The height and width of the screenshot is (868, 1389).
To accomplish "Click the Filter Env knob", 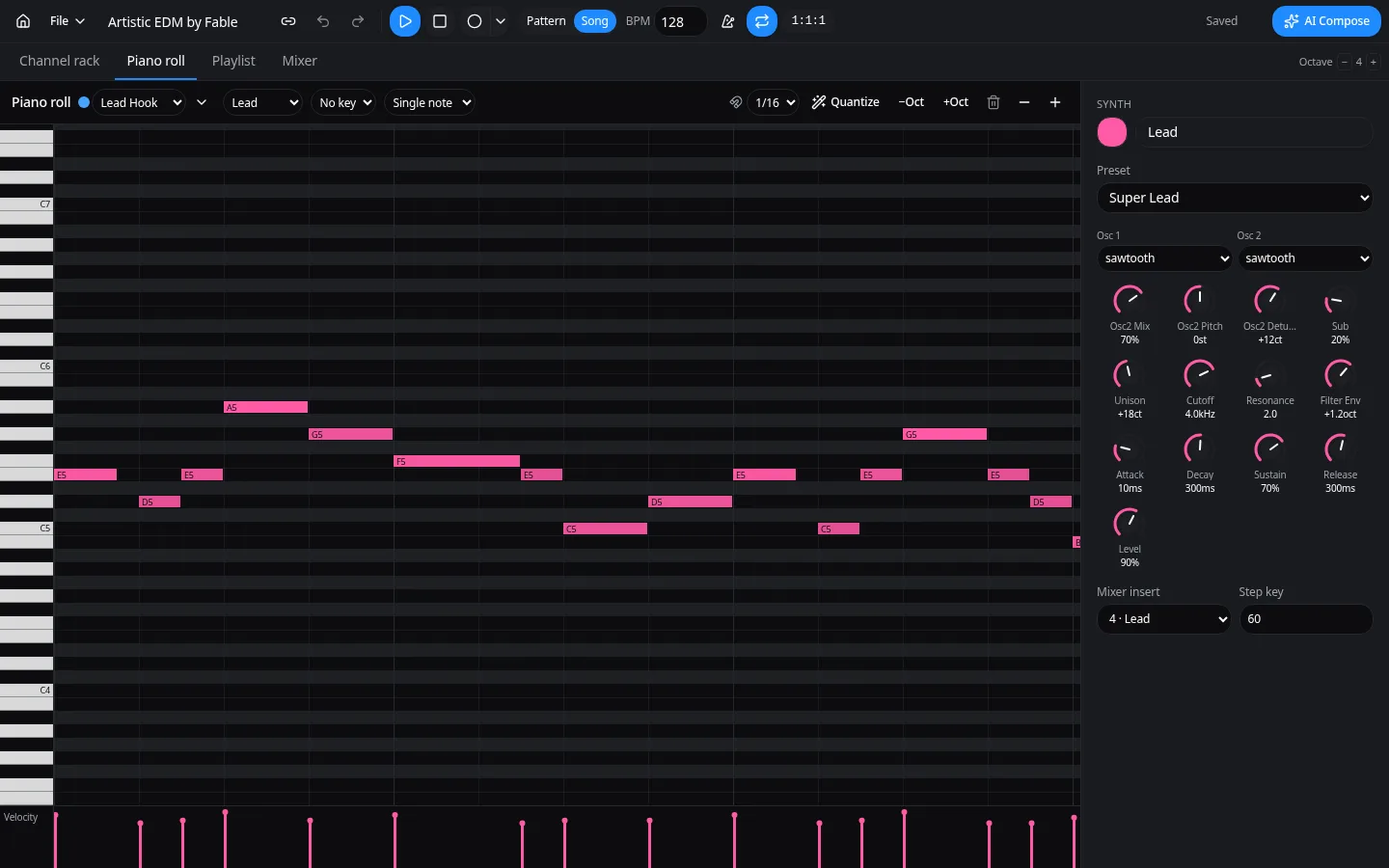I will pyautogui.click(x=1340, y=374).
